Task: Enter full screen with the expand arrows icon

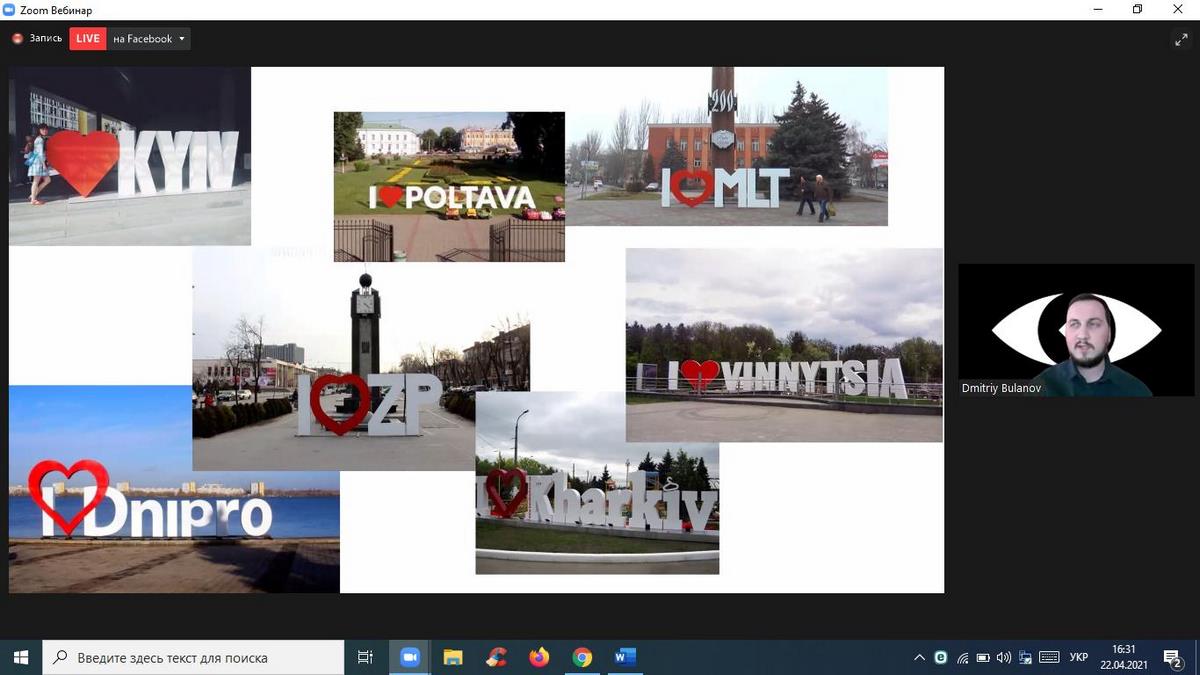Action: [x=1180, y=40]
